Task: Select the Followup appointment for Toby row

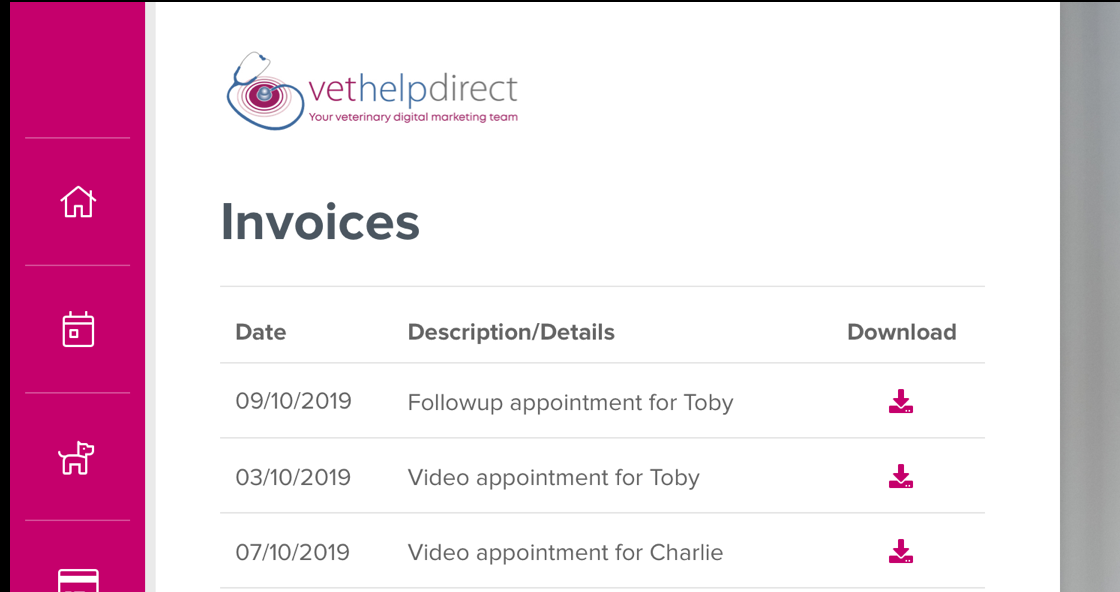Action: [x=570, y=403]
